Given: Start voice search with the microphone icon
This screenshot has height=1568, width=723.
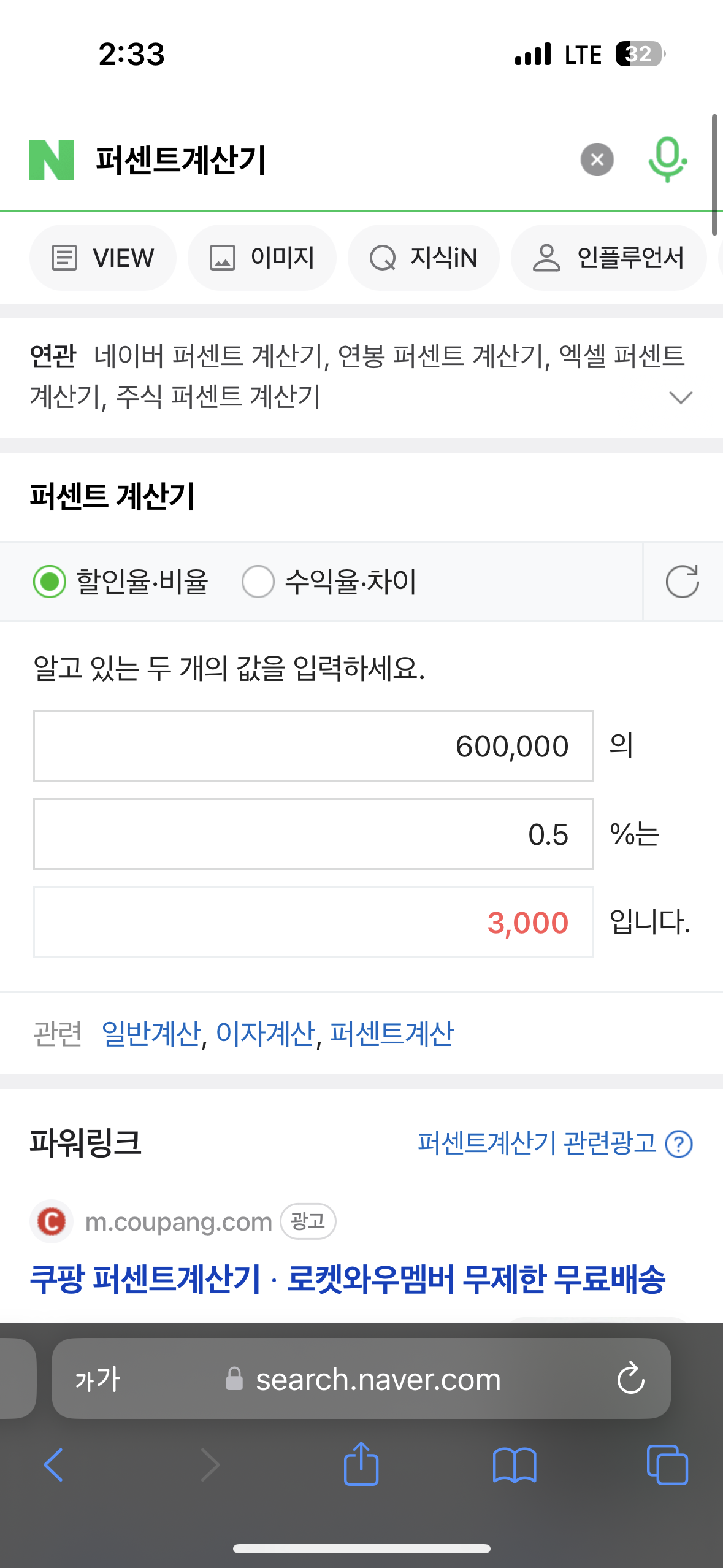Looking at the screenshot, I should pyautogui.click(x=667, y=159).
